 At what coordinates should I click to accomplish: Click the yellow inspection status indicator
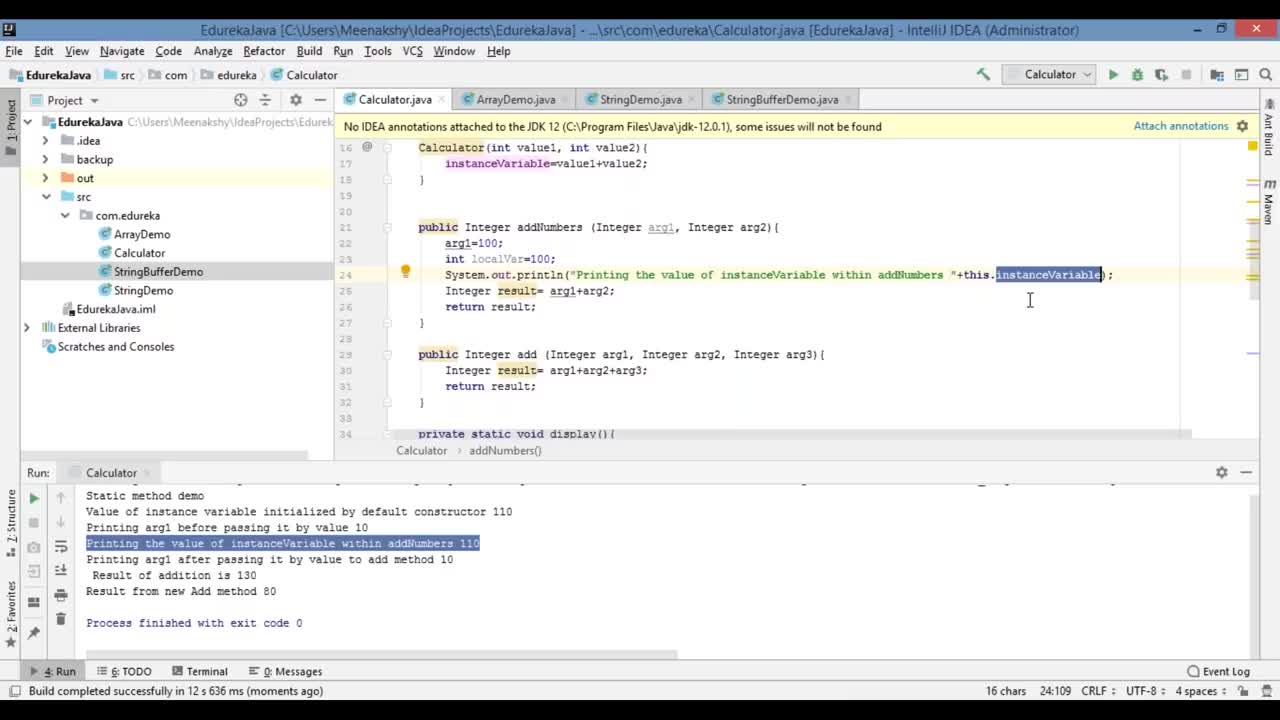pyautogui.click(x=1252, y=146)
